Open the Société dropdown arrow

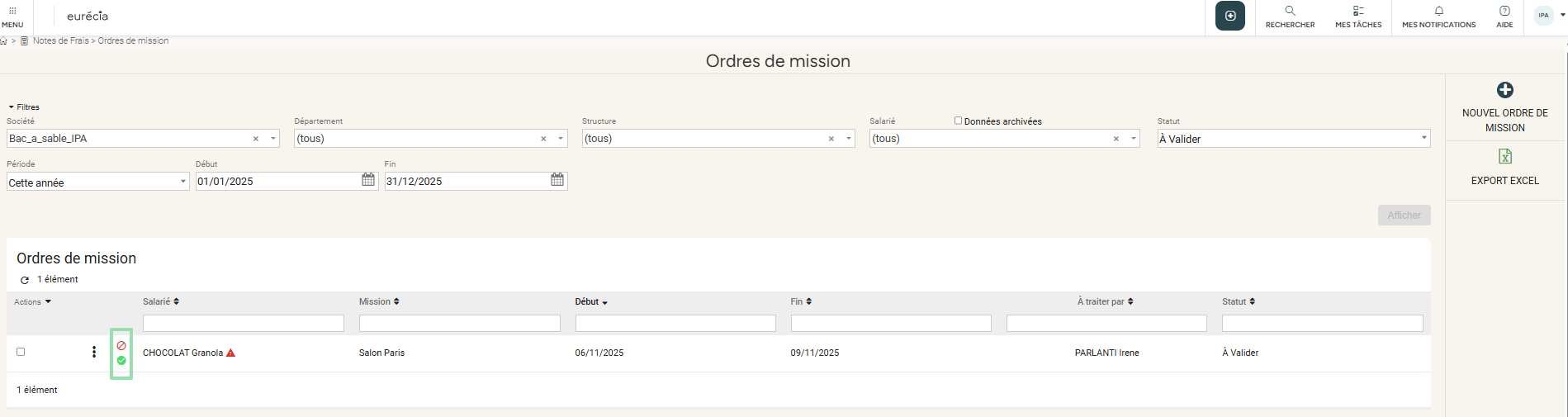273,139
